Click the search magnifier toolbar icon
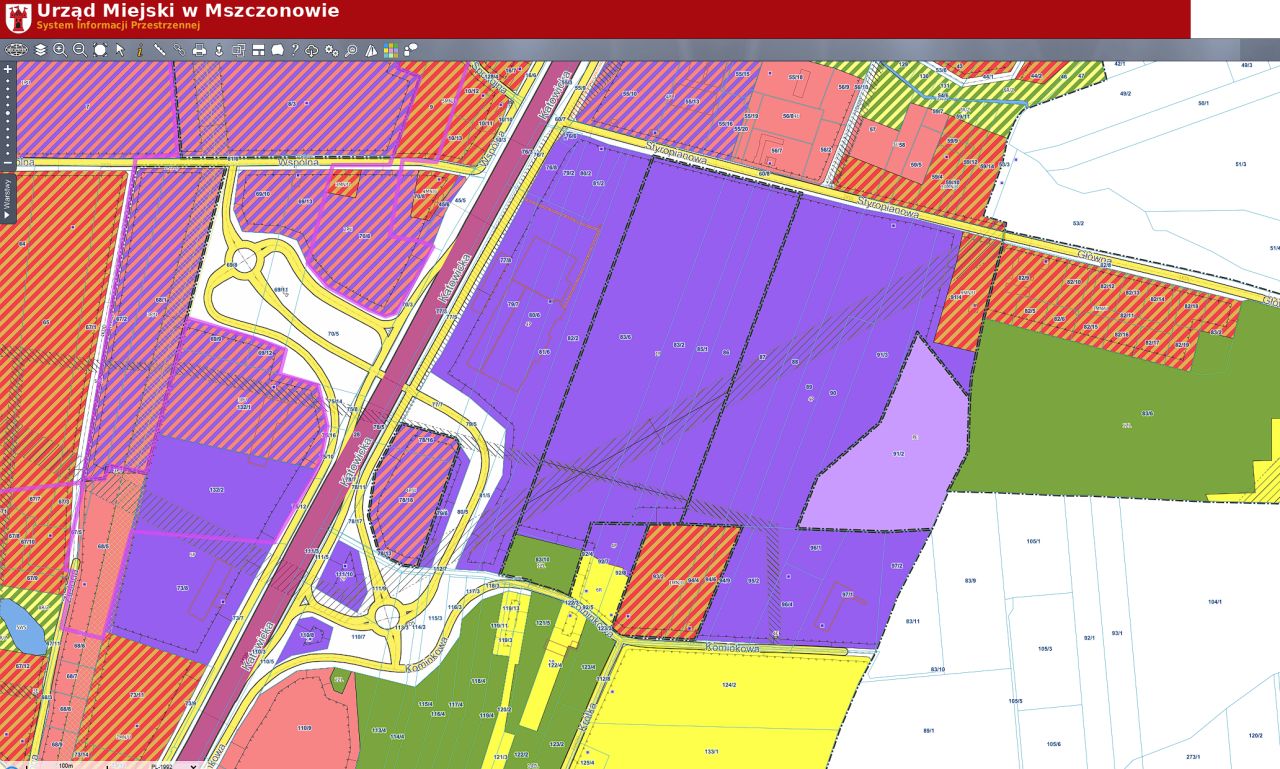This screenshot has width=1280, height=769. click(x=351, y=49)
